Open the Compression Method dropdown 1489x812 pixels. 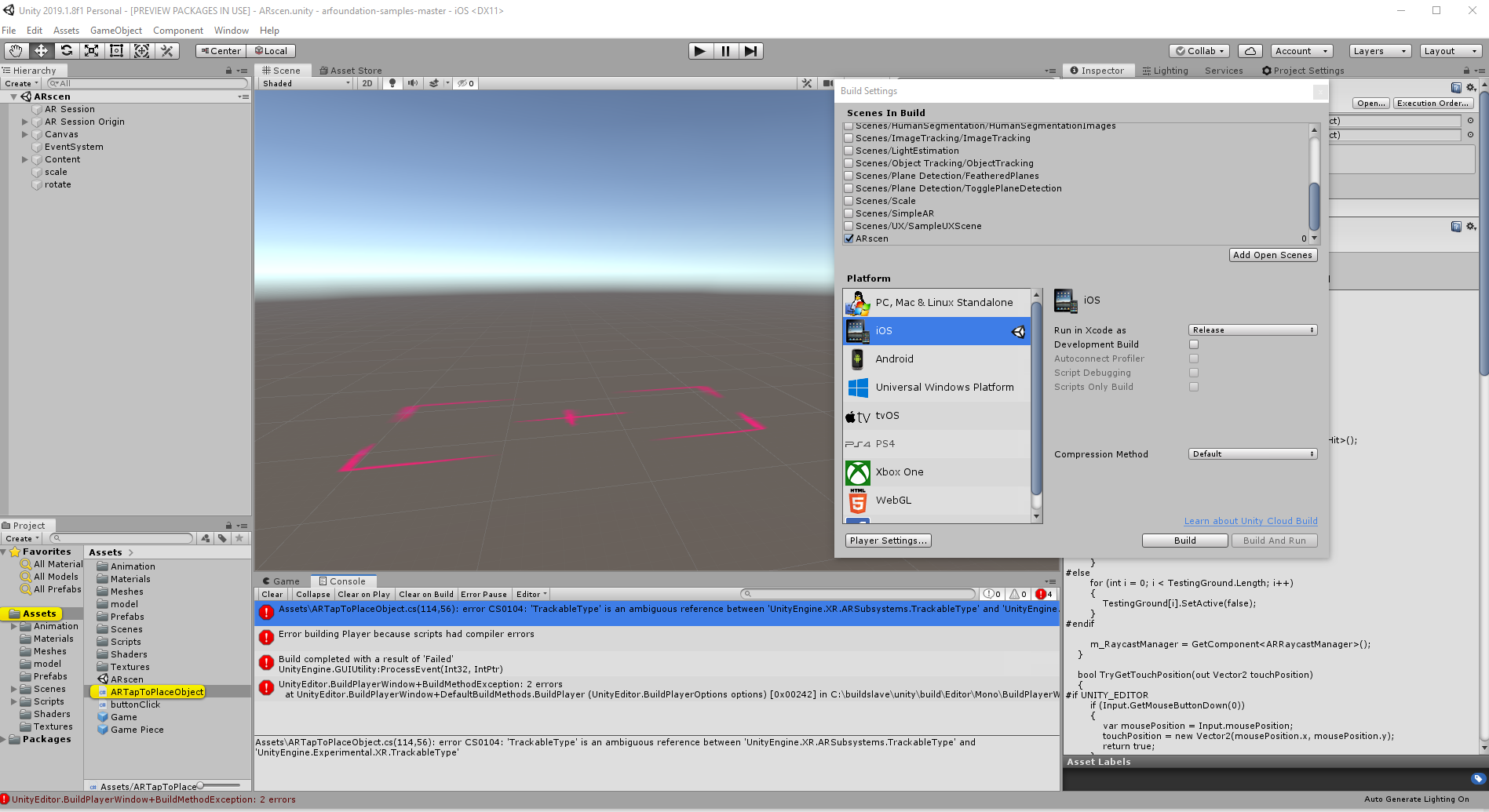pyautogui.click(x=1251, y=453)
